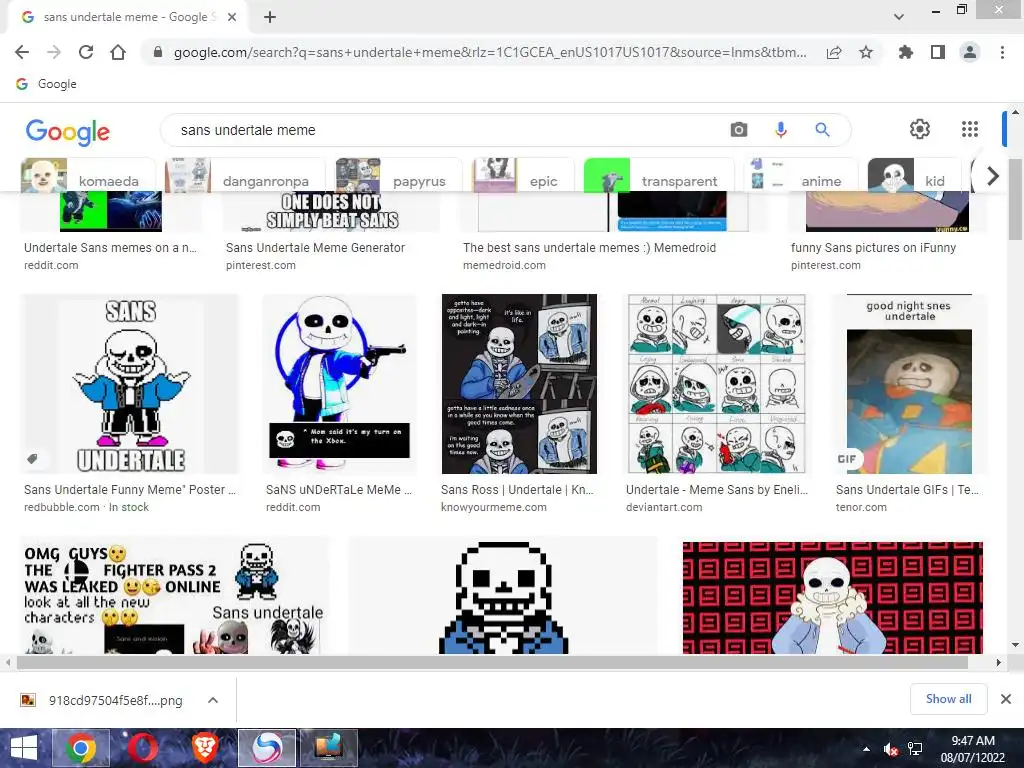Submit search with magnifier icon
Viewport: 1024px width, 768px height.
(x=822, y=130)
